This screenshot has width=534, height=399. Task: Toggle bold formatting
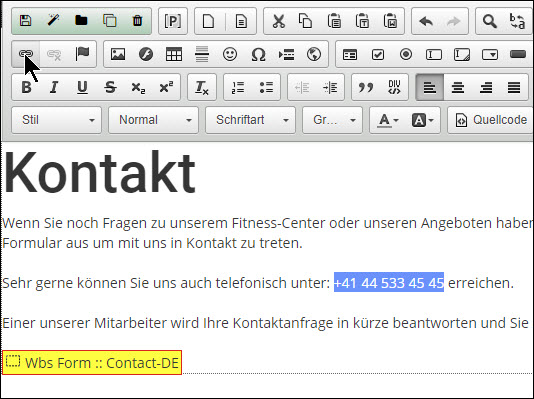point(26,87)
